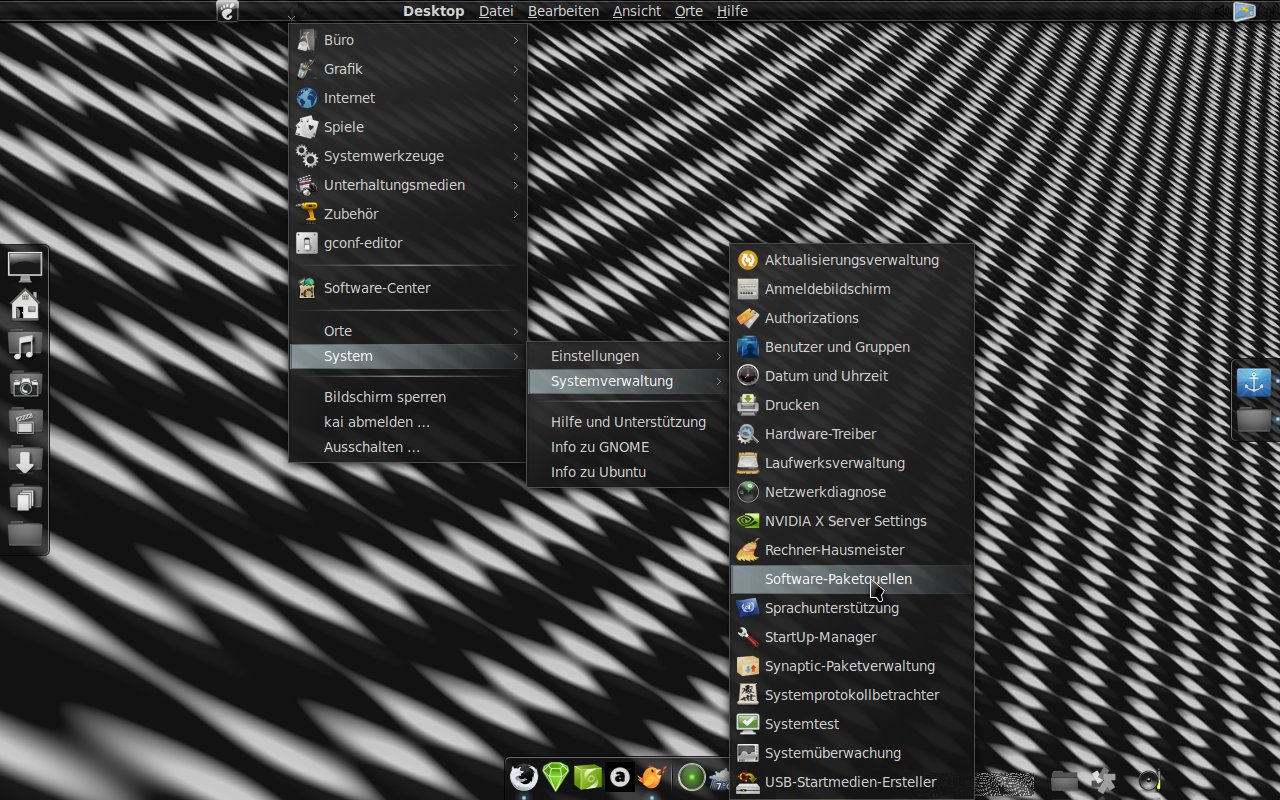
Task: Launch NVIDIA X Server Settings
Action: [852, 521]
